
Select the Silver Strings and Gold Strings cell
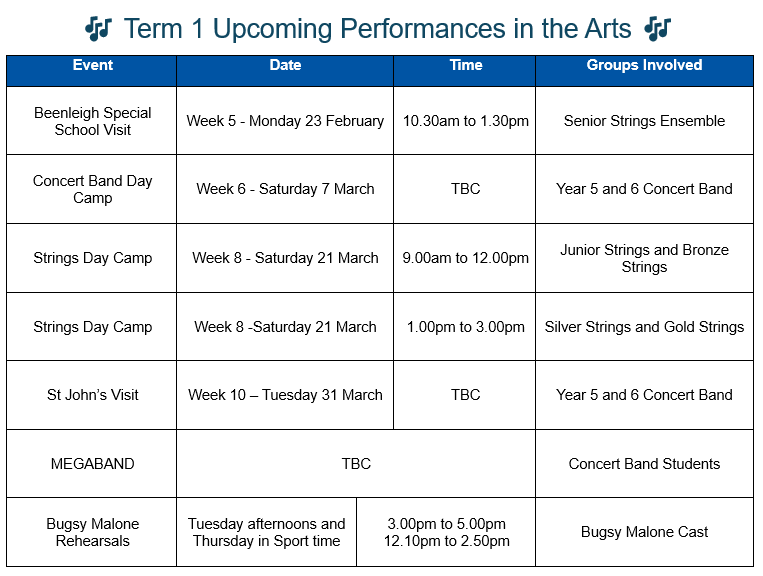coord(644,327)
